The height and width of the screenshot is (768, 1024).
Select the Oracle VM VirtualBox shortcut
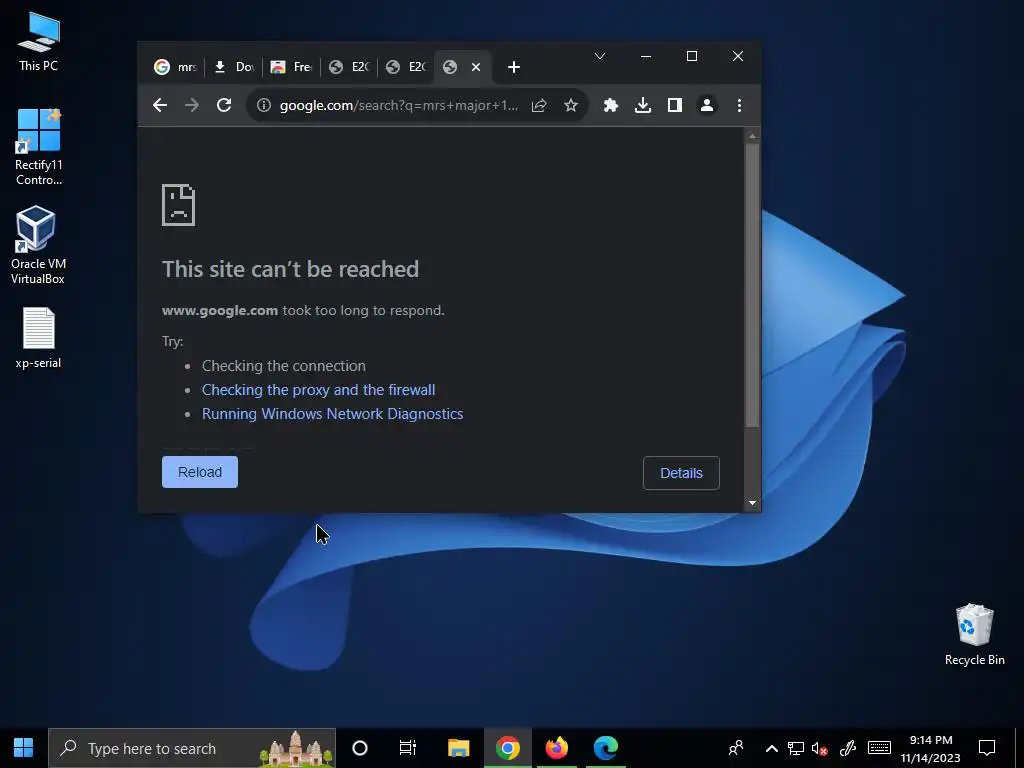coord(38,245)
